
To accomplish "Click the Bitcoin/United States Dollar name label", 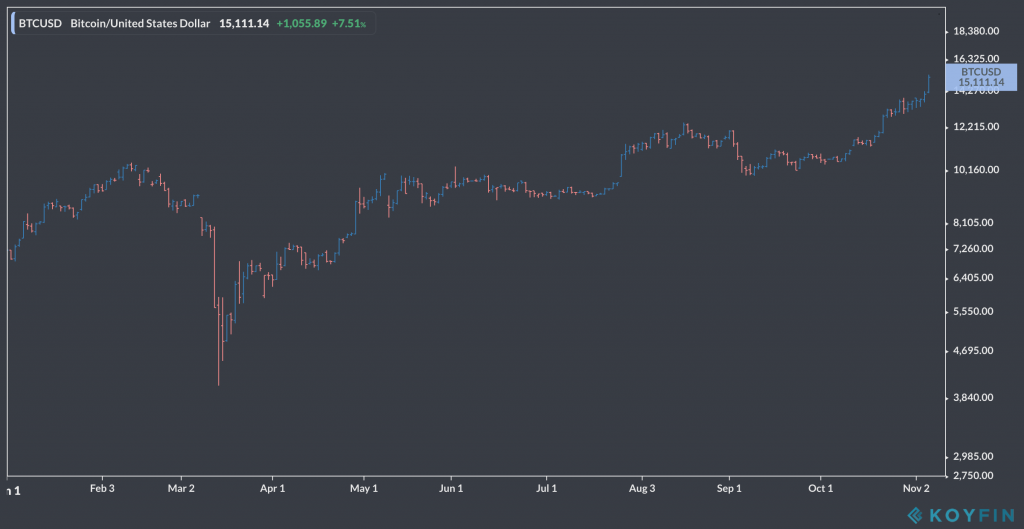I will coord(140,24).
